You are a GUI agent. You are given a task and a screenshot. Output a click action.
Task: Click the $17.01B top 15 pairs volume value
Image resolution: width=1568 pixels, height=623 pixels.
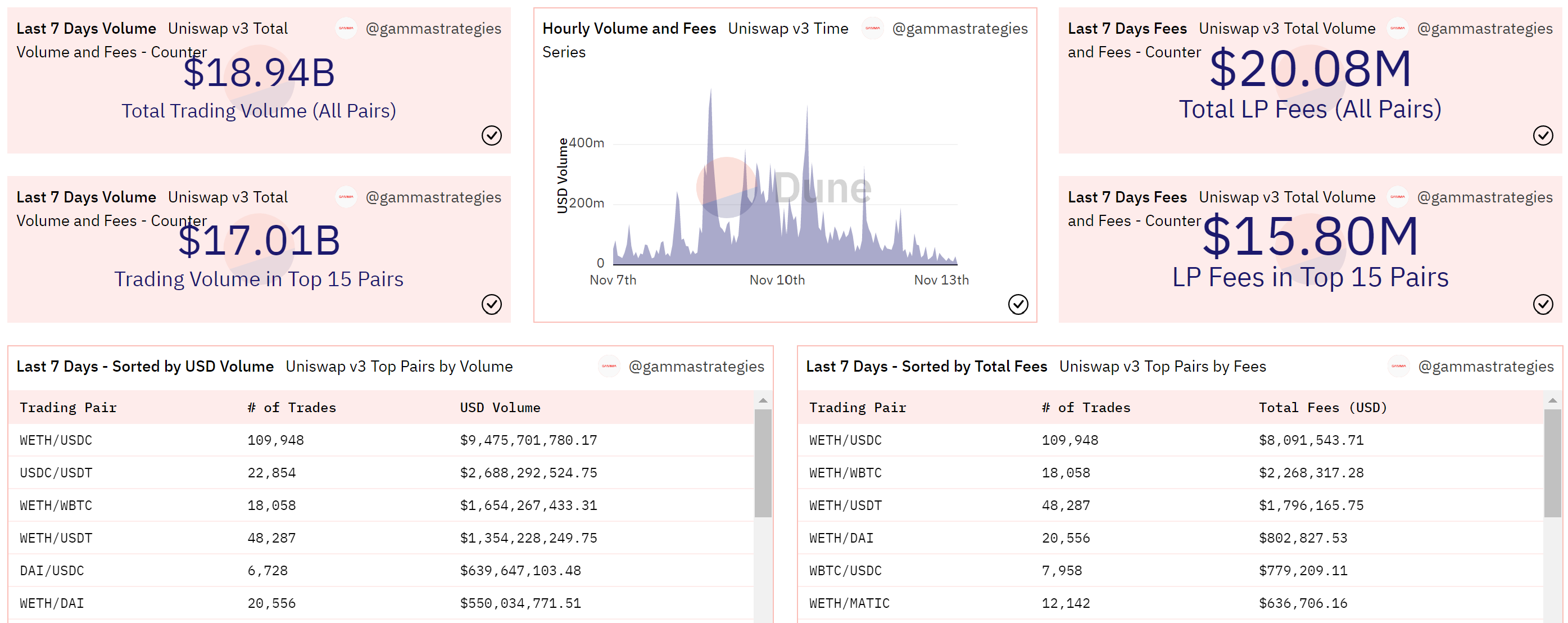(x=259, y=240)
